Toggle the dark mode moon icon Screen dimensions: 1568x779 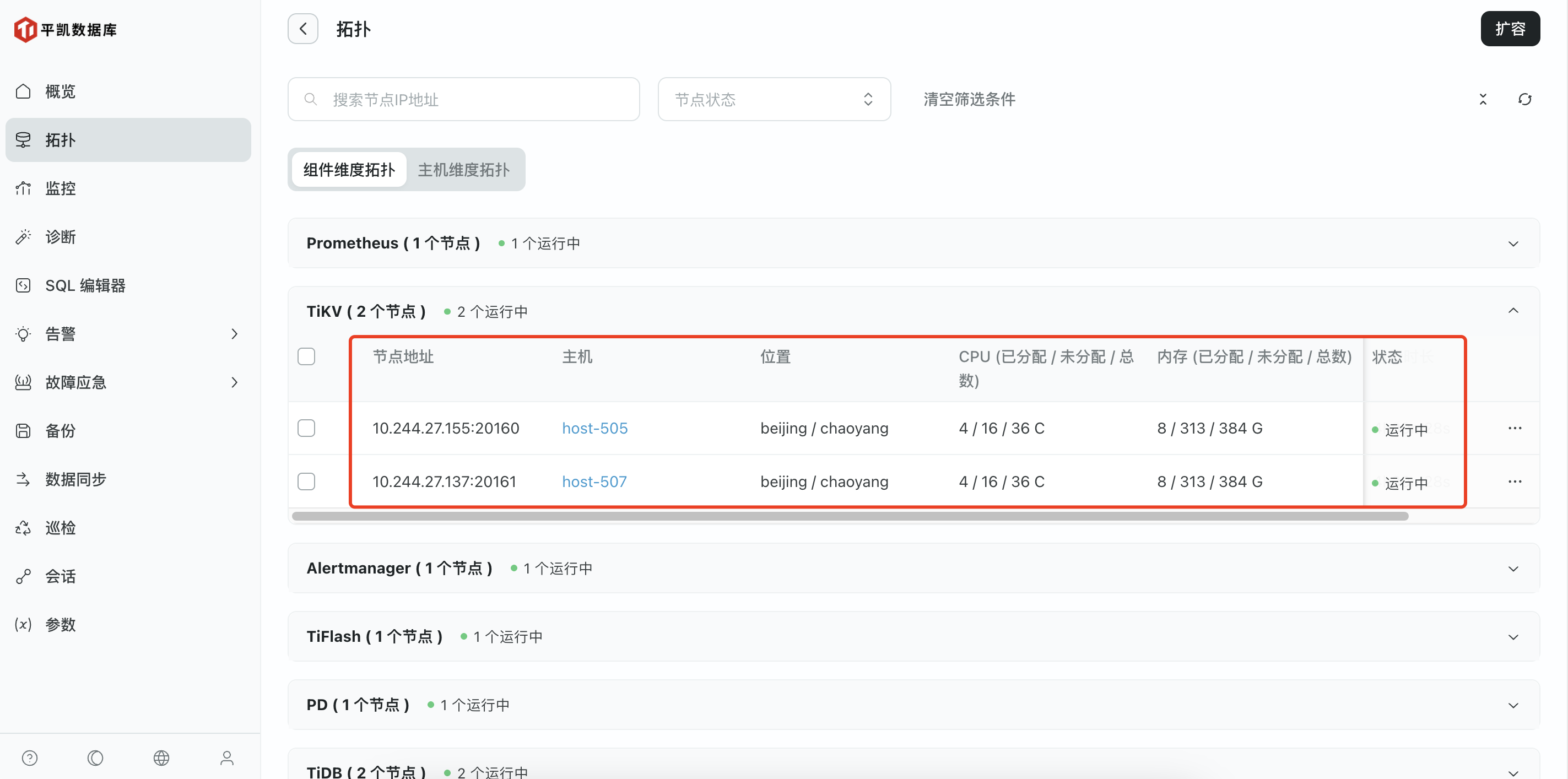(95, 758)
